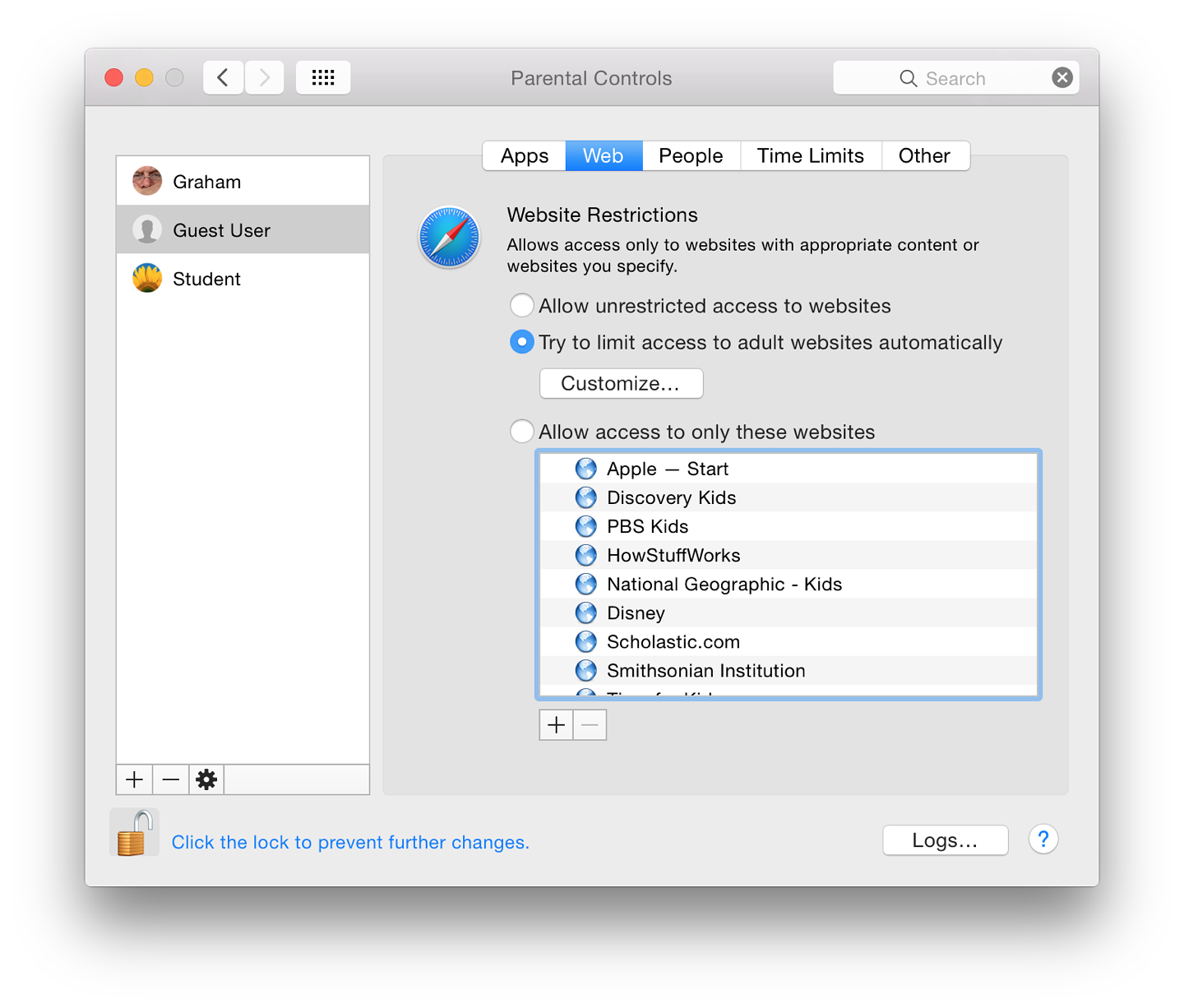The image size is (1184, 1008).
Task: Select Allow unrestricted access to websites
Action: tap(522, 305)
